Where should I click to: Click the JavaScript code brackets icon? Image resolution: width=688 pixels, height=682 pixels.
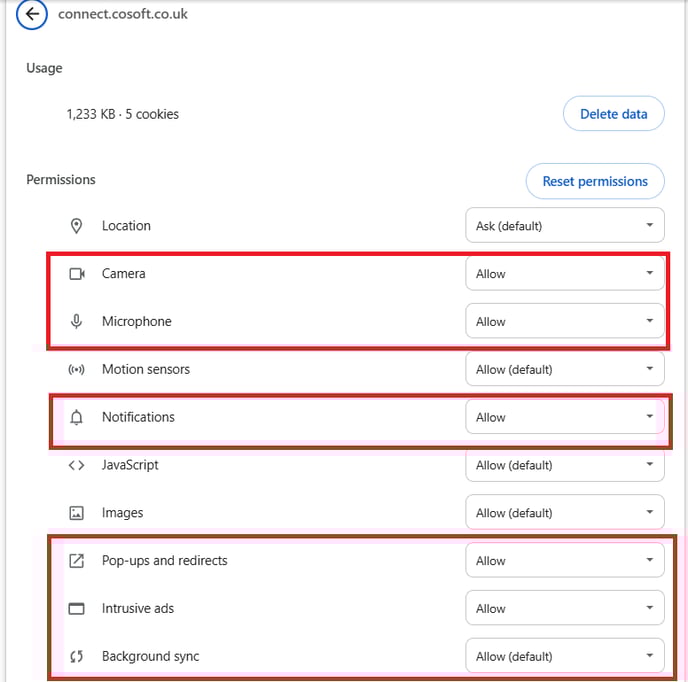(76, 465)
